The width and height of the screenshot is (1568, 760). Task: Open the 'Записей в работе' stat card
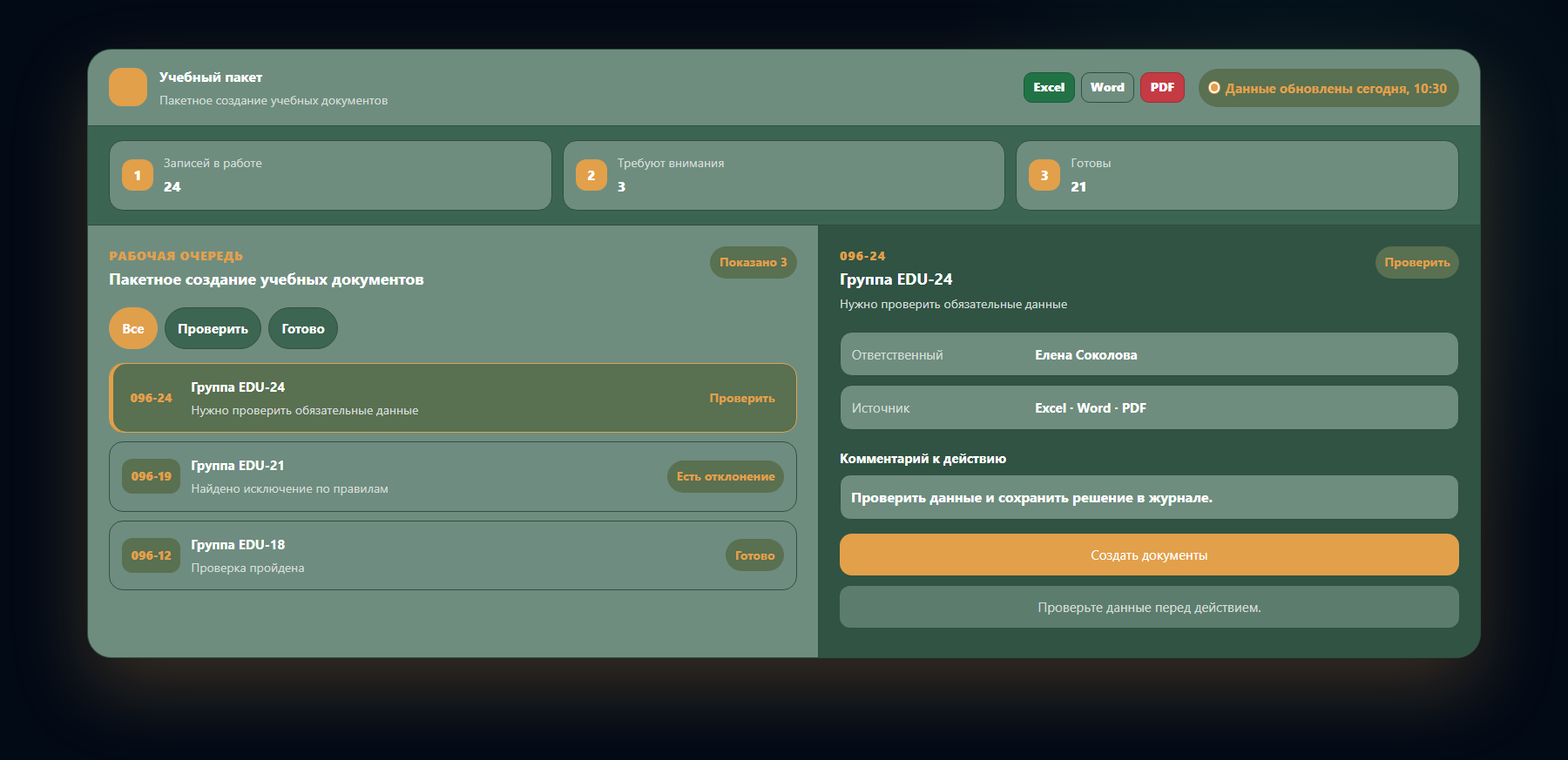coord(330,175)
